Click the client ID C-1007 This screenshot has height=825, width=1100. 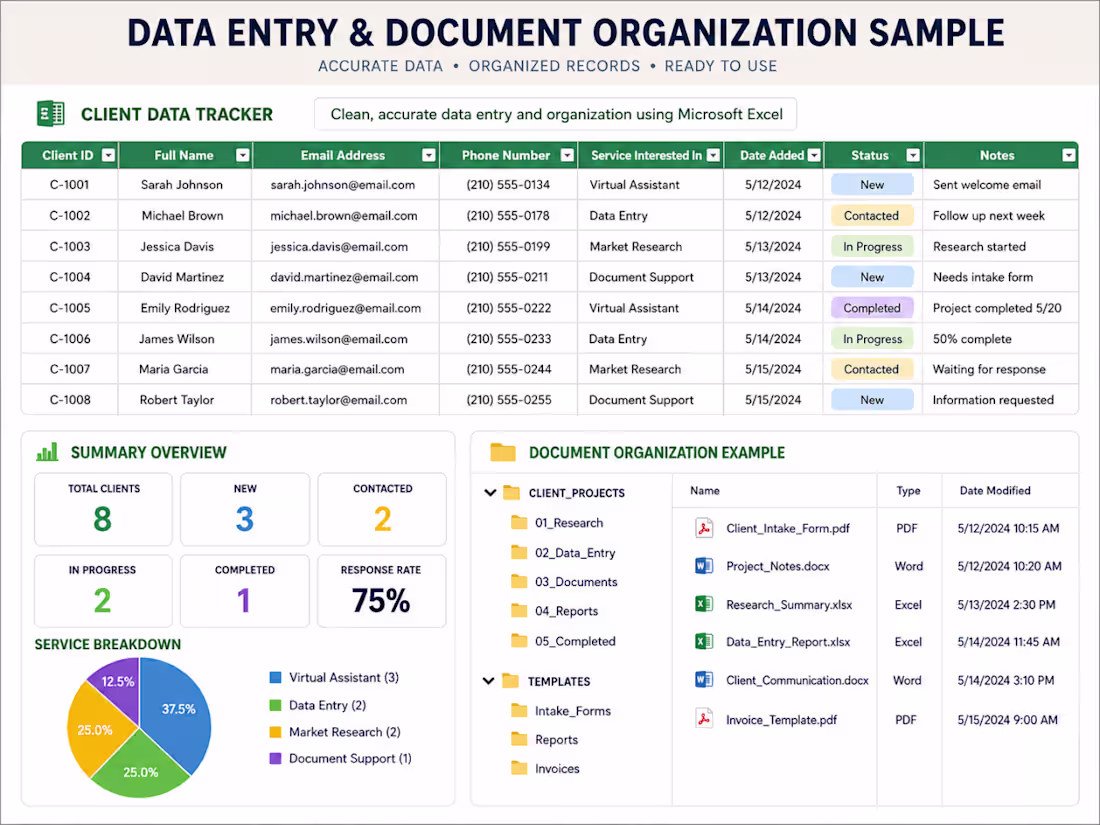(x=69, y=369)
